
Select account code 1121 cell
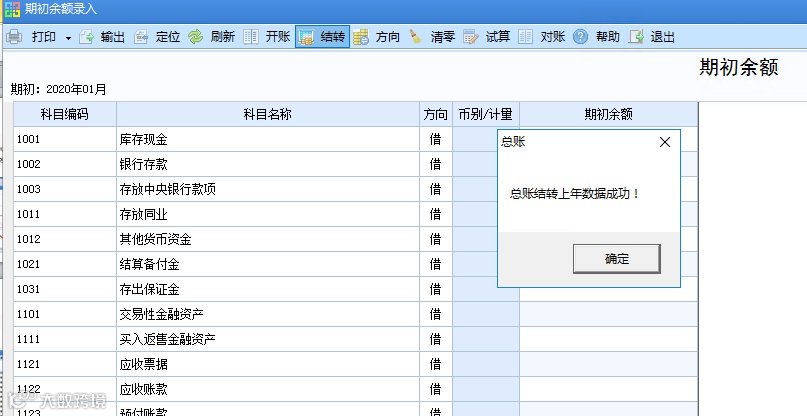65,364
